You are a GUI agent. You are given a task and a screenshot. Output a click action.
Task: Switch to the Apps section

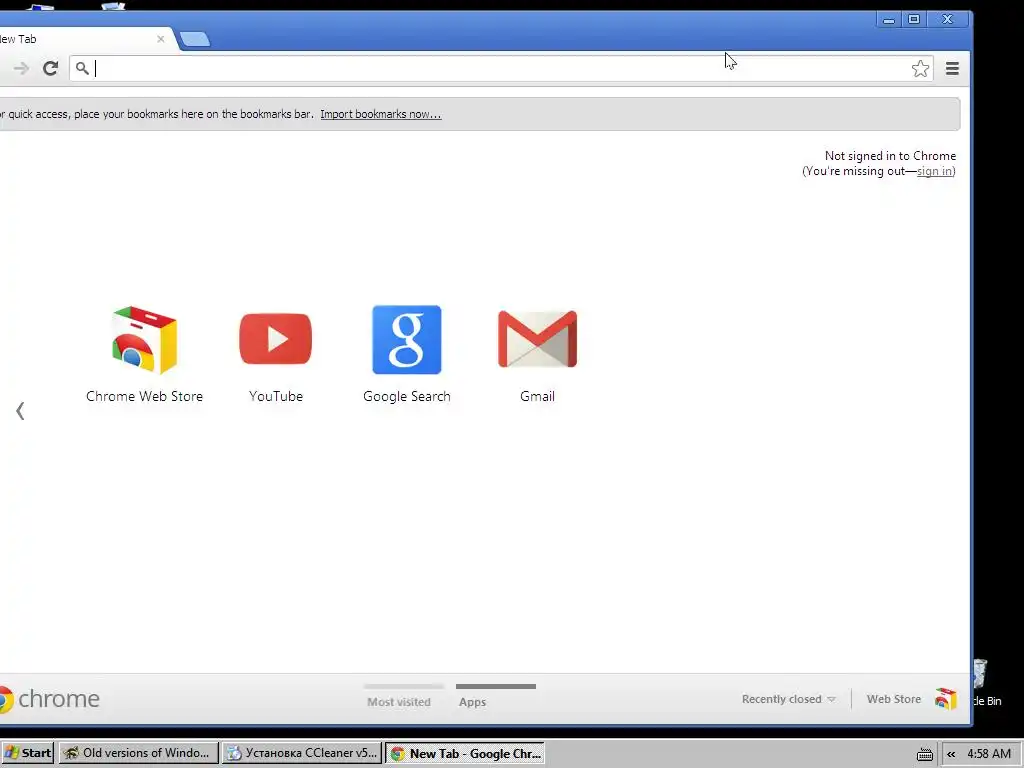point(472,702)
